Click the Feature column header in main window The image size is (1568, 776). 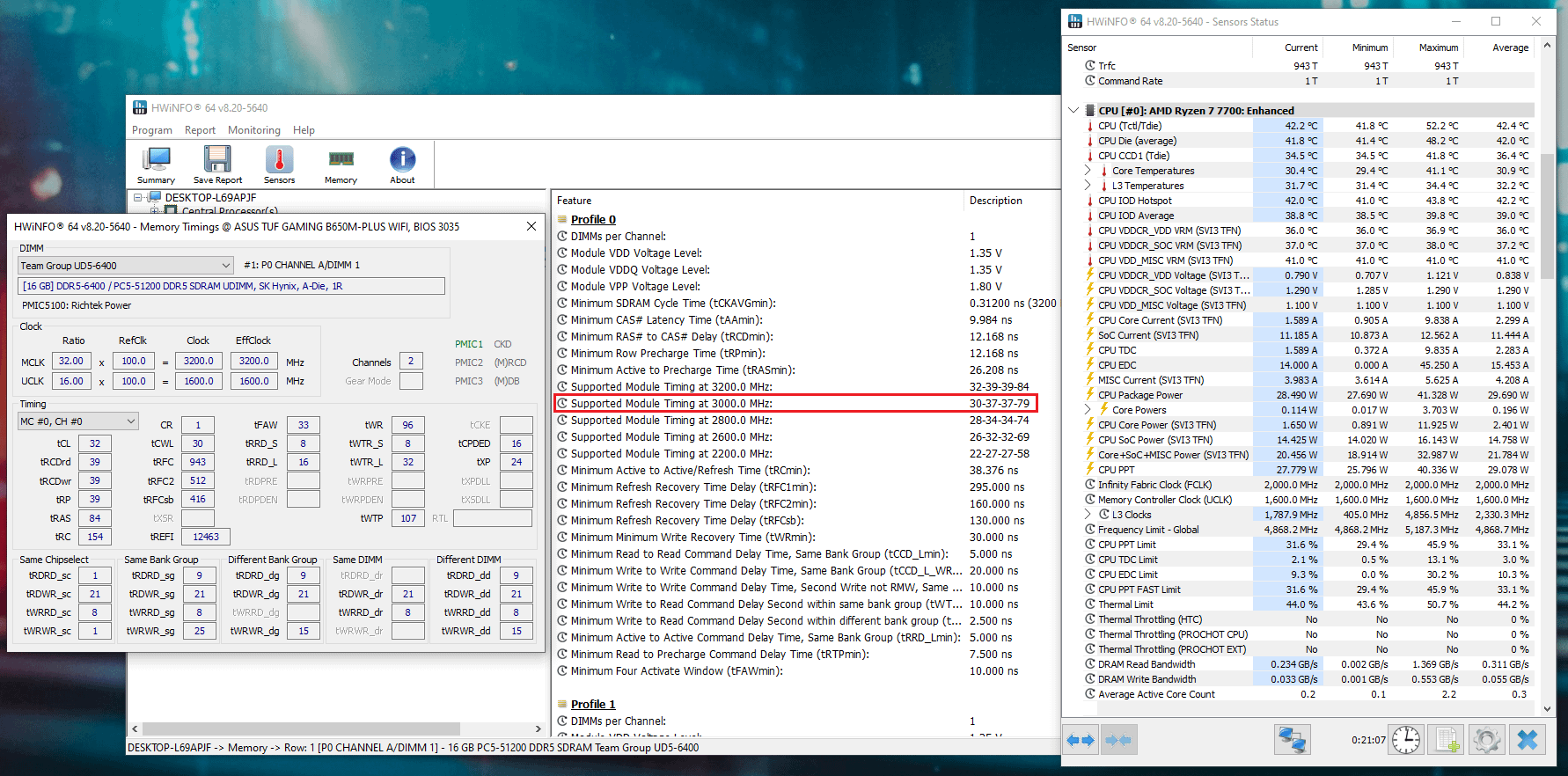click(758, 201)
